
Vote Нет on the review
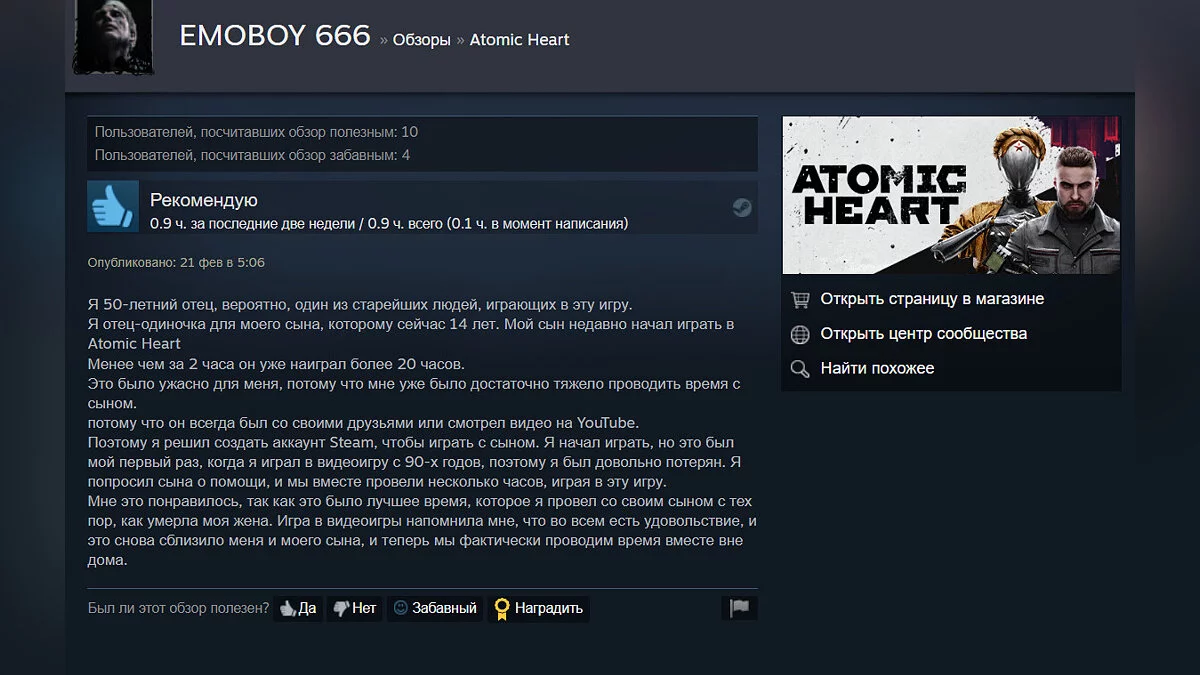pos(355,608)
